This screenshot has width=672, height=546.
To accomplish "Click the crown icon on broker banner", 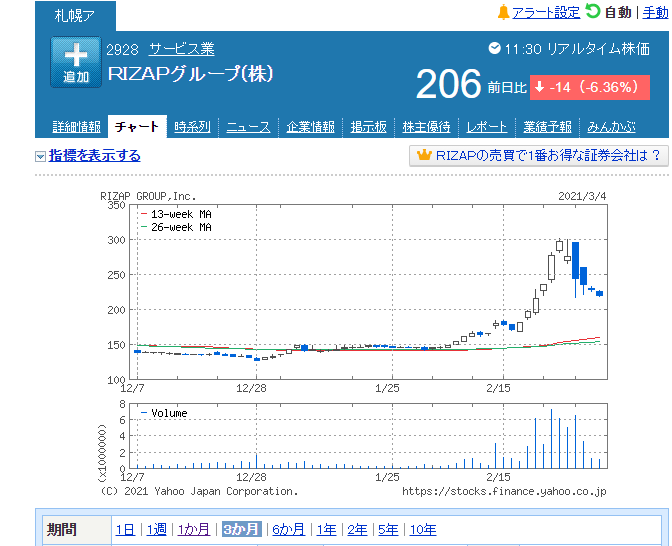I will (x=424, y=155).
